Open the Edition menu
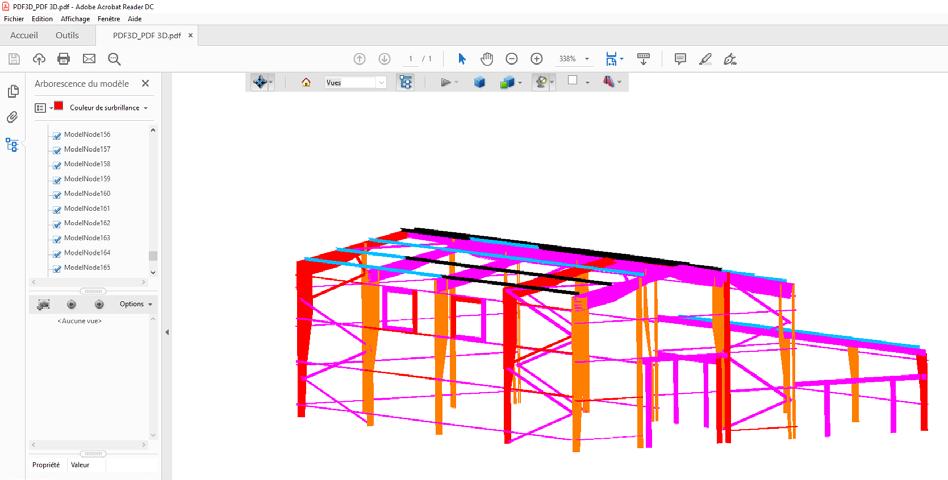The height and width of the screenshot is (480, 948). pyautogui.click(x=42, y=19)
